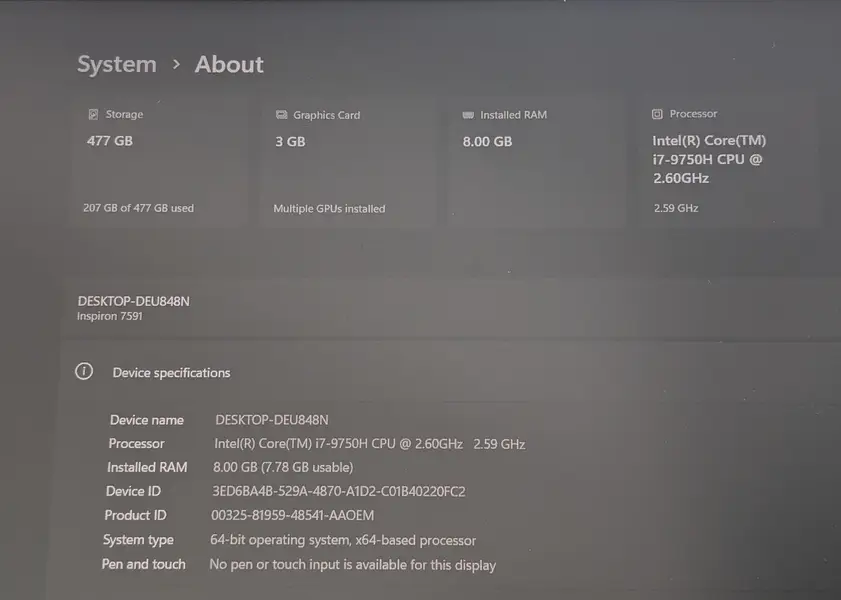The image size is (841, 600).
Task: Click the Device specifications info icon
Action: [x=85, y=372]
